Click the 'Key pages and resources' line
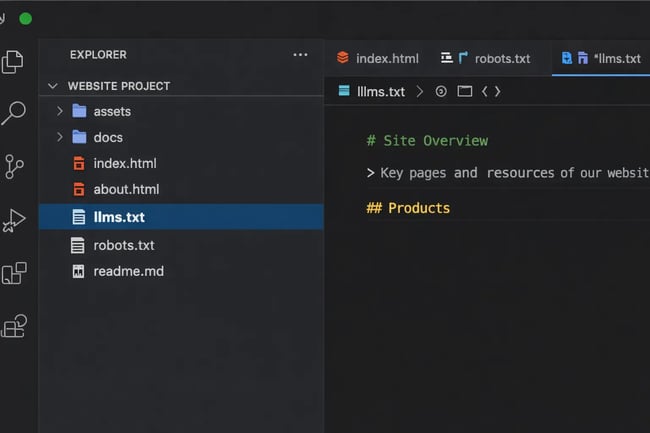Viewport: 650px width, 433px height. [507, 173]
